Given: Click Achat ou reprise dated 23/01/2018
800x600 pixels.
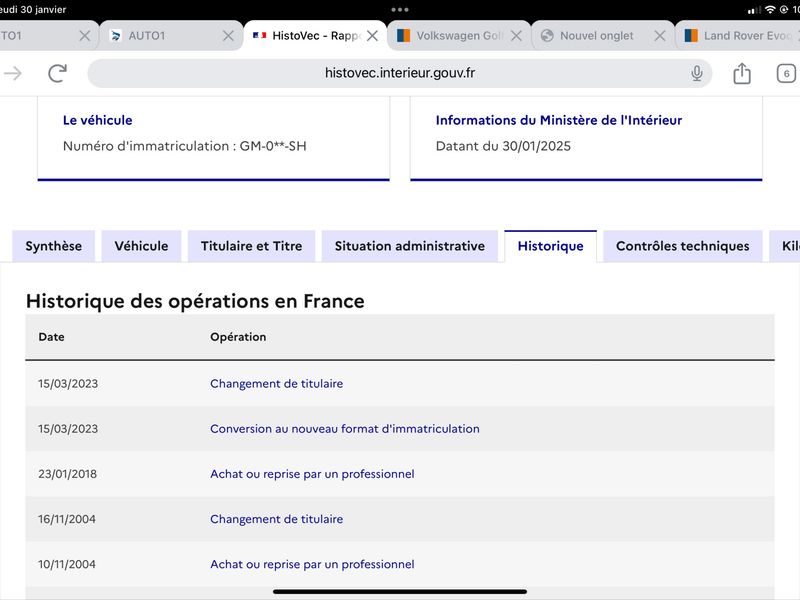Looking at the screenshot, I should tap(312, 474).
